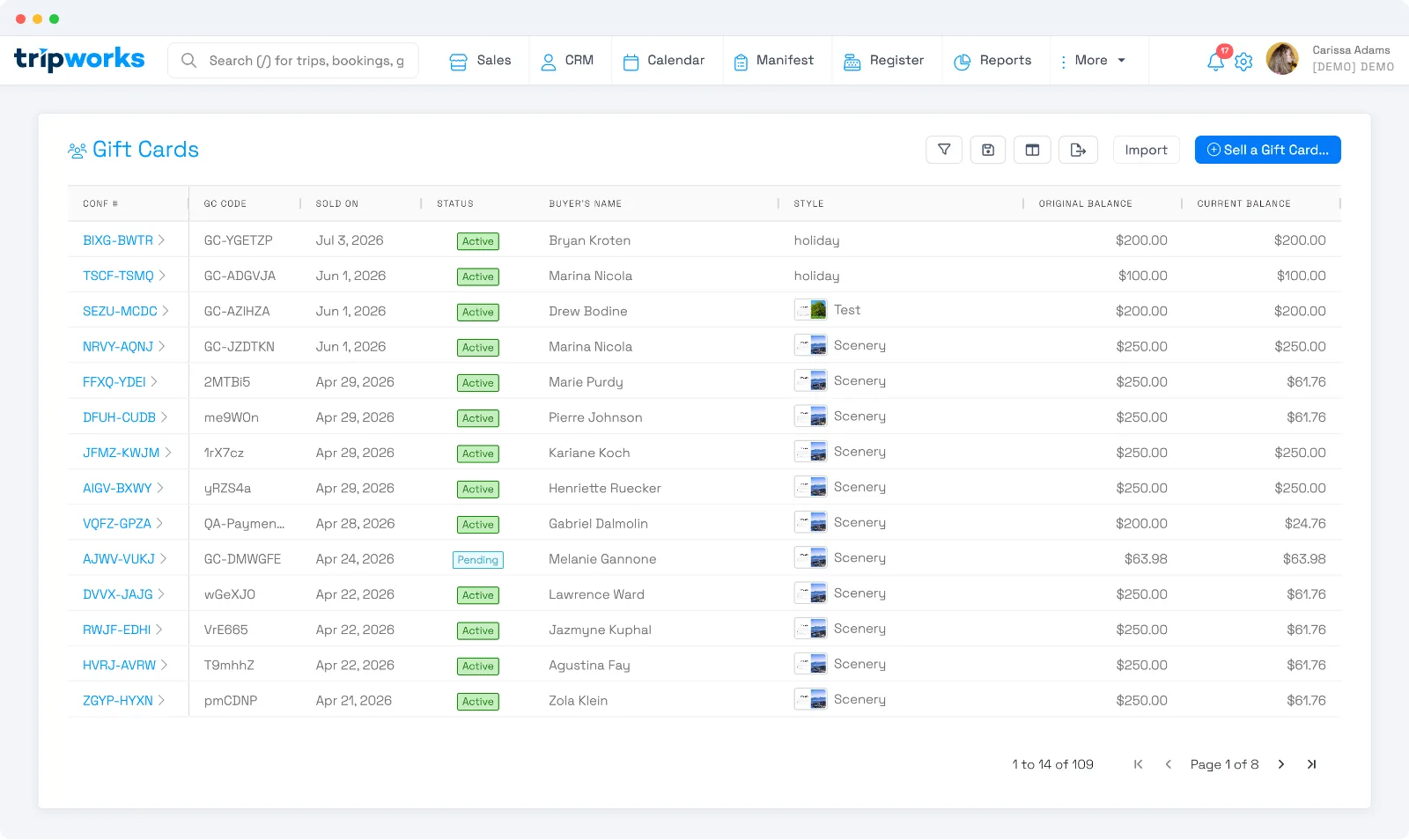The image size is (1409, 840).
Task: Go to the next page
Action: pyautogui.click(x=1281, y=764)
